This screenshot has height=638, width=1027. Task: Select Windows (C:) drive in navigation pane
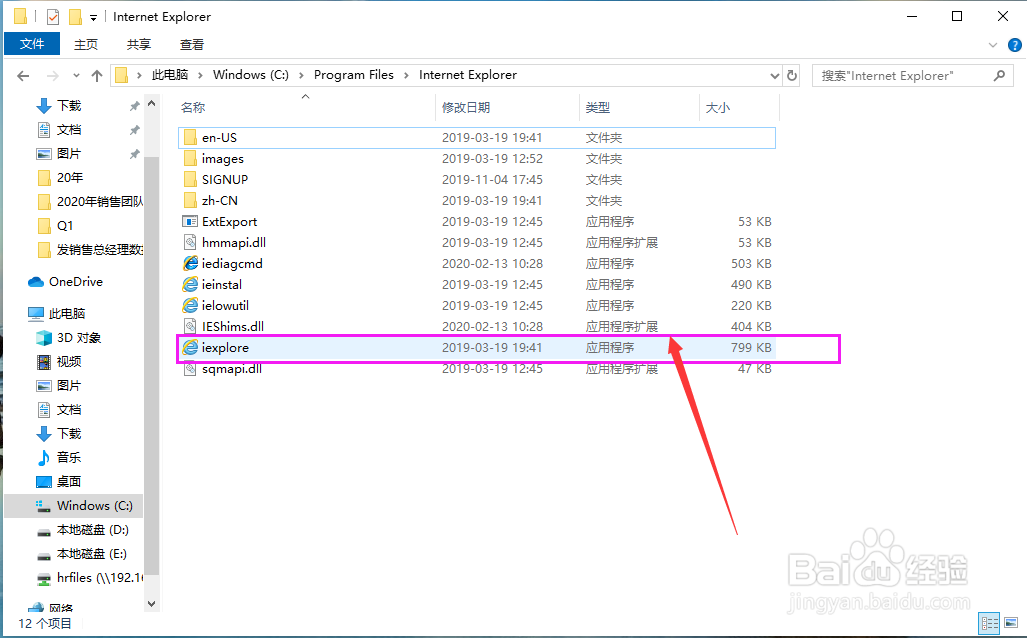[x=74, y=506]
